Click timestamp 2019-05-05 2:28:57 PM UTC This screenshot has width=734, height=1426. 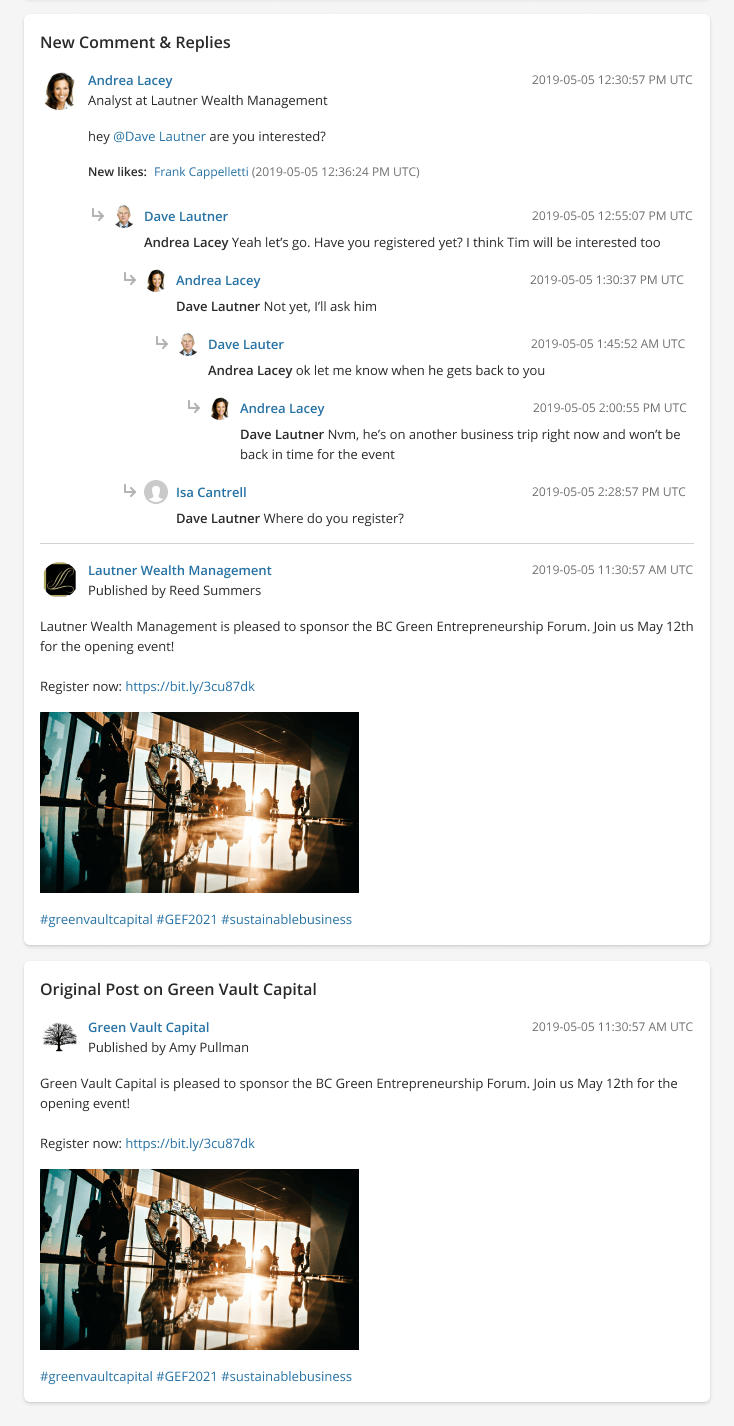(x=608, y=492)
